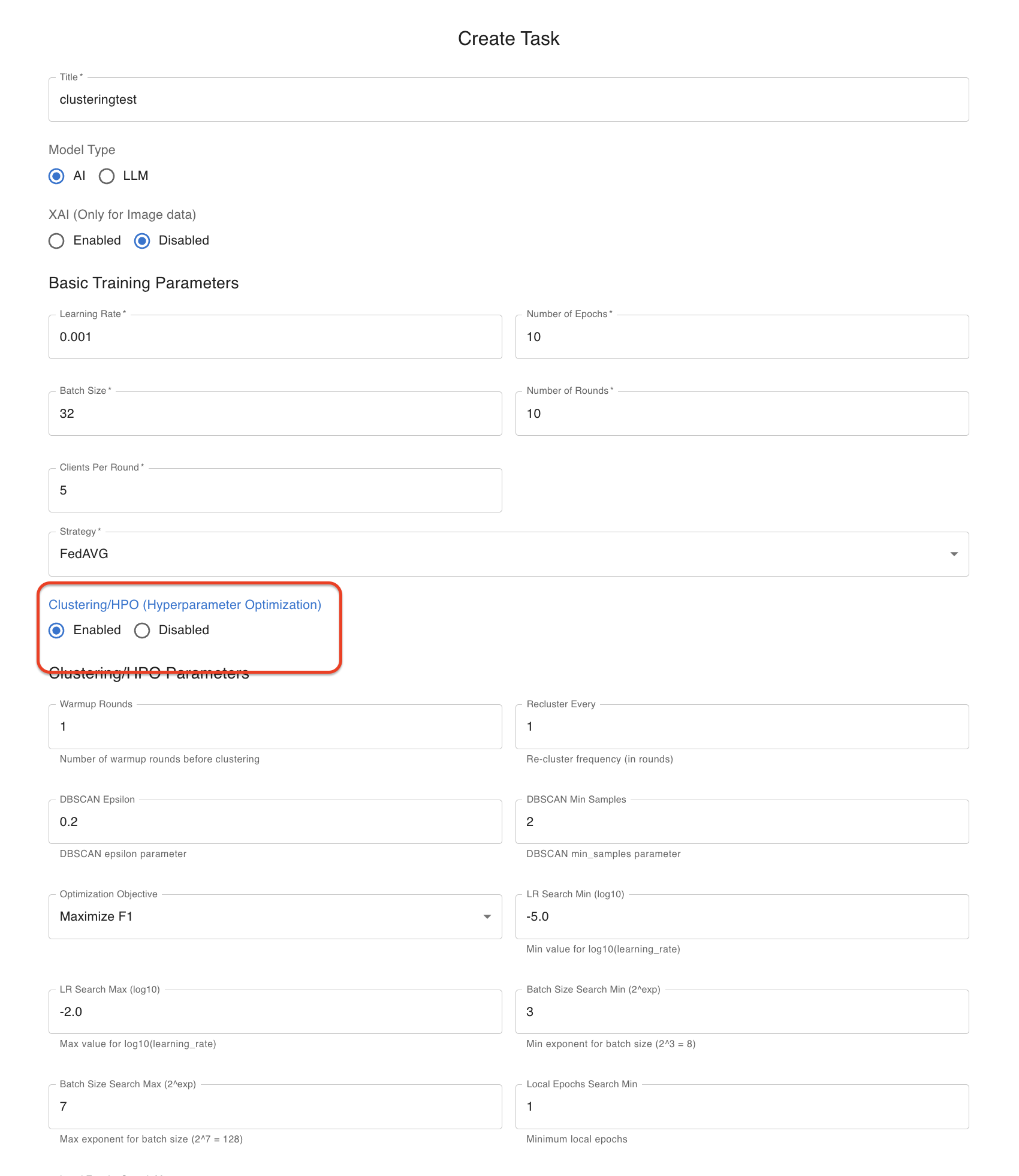The height and width of the screenshot is (1176, 1019).
Task: Select the Batch Size Search Max field
Action: pos(275,1107)
